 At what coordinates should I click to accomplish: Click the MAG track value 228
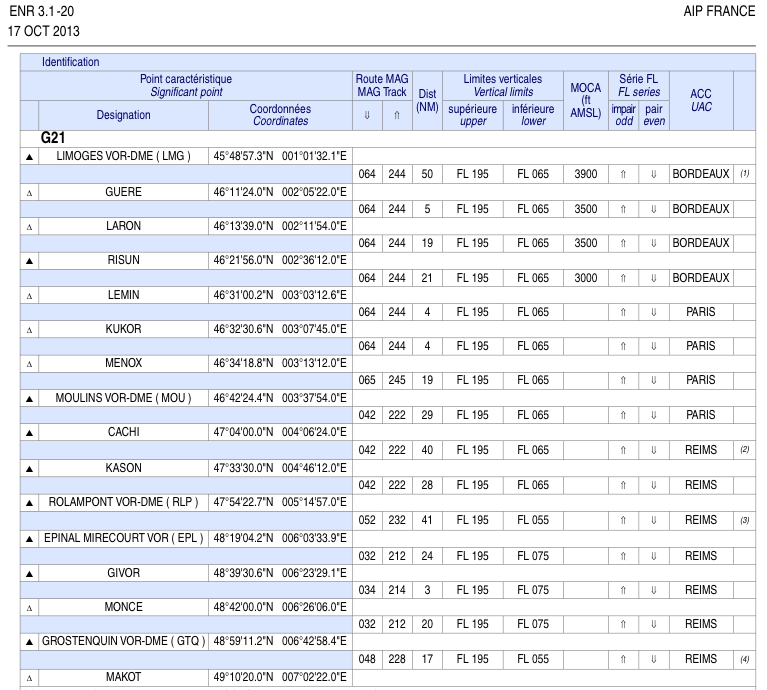point(397,659)
